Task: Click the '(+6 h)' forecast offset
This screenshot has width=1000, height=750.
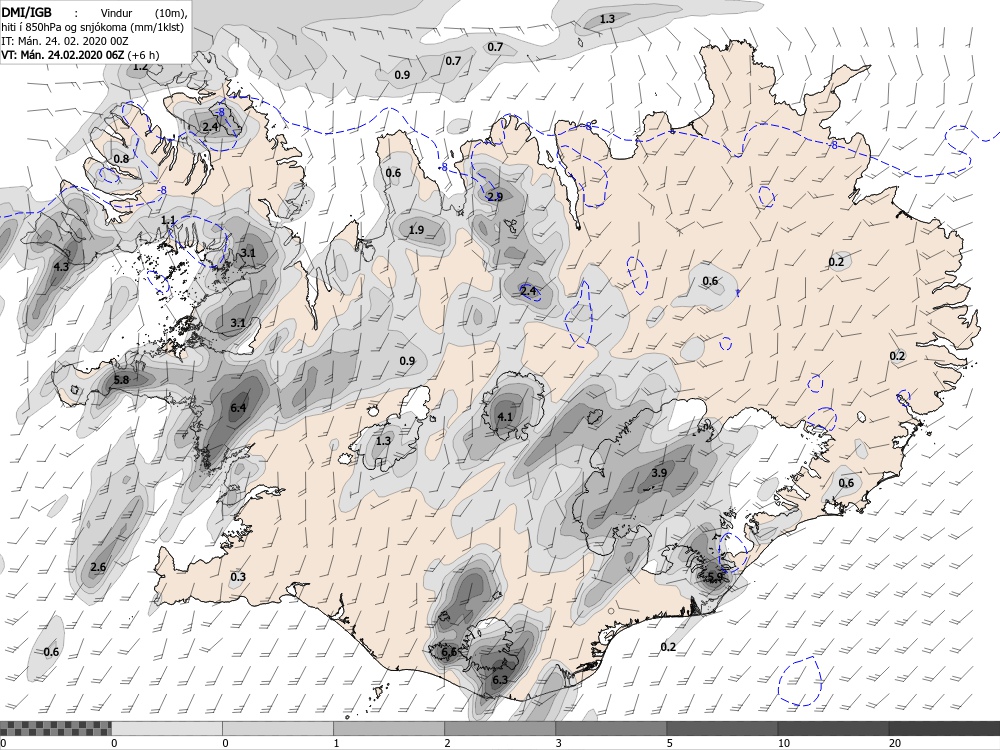Action: 143,55
